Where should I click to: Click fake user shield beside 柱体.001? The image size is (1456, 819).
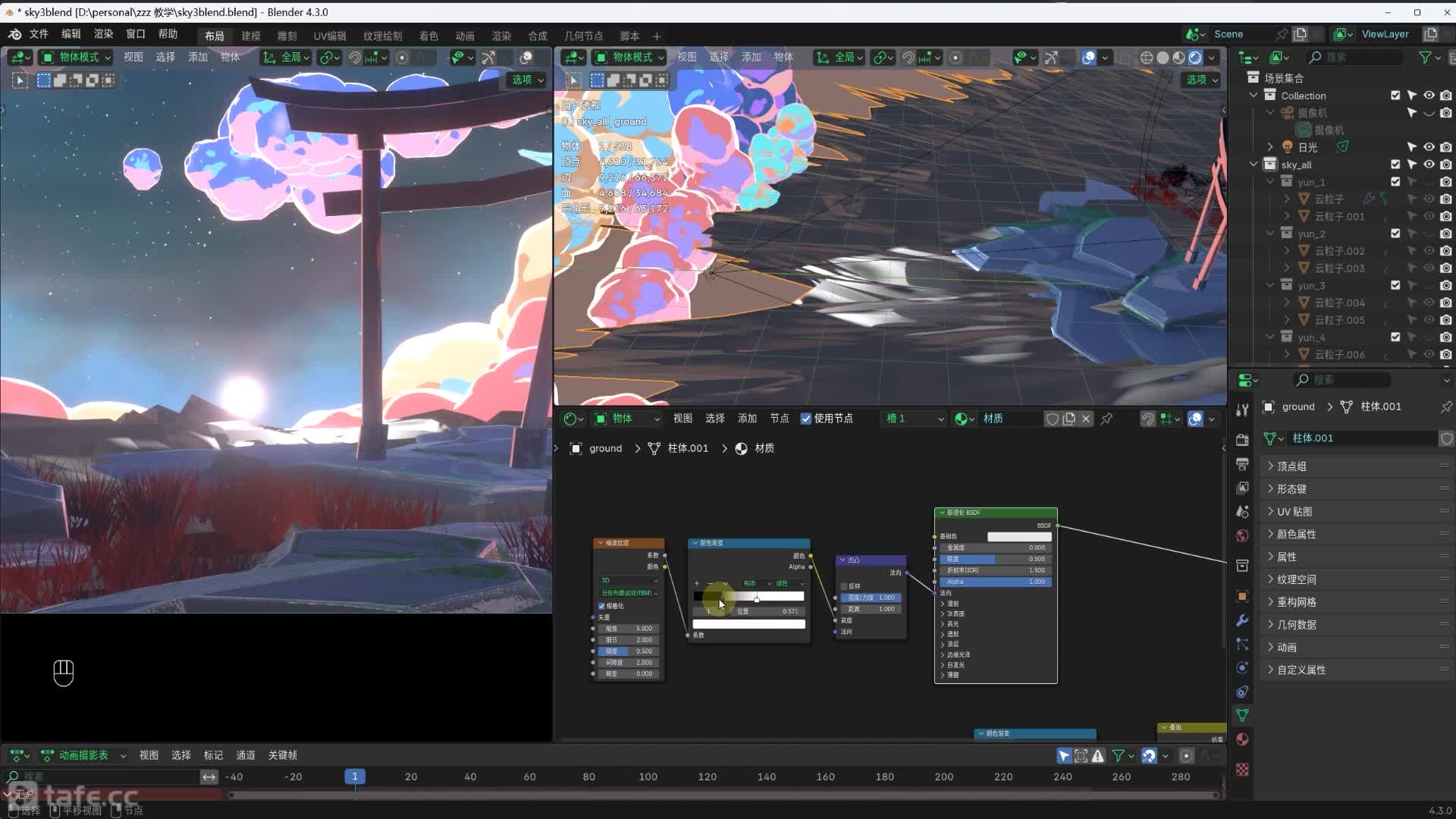(1446, 438)
